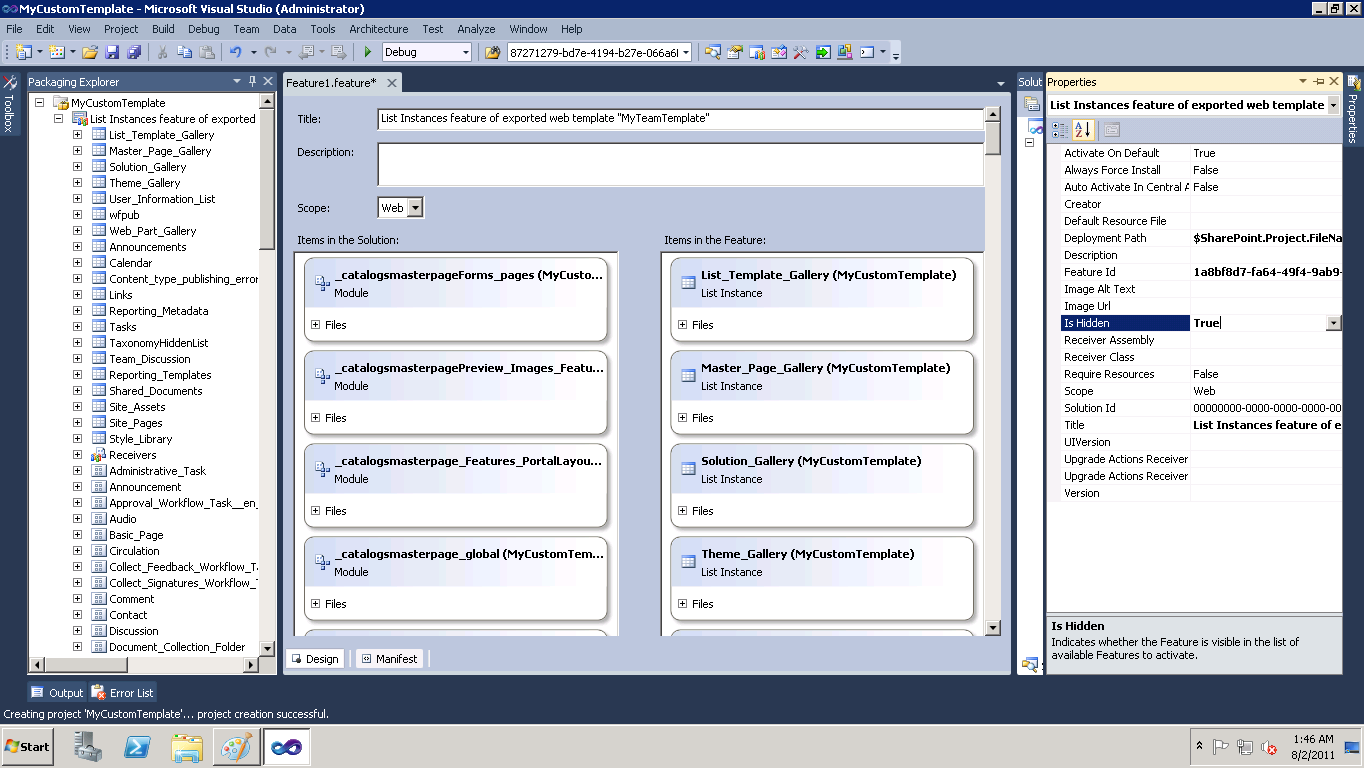
Task: Expand the List_Template_Gallery tree node
Action: pyautogui.click(x=77, y=135)
